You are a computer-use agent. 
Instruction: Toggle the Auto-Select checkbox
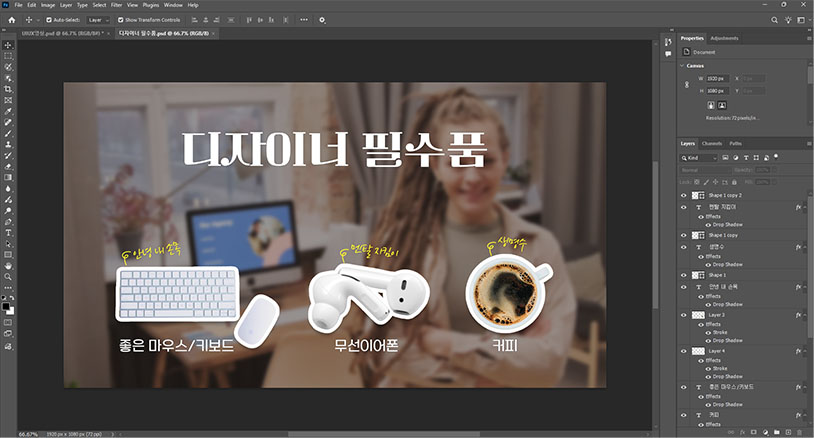49,20
